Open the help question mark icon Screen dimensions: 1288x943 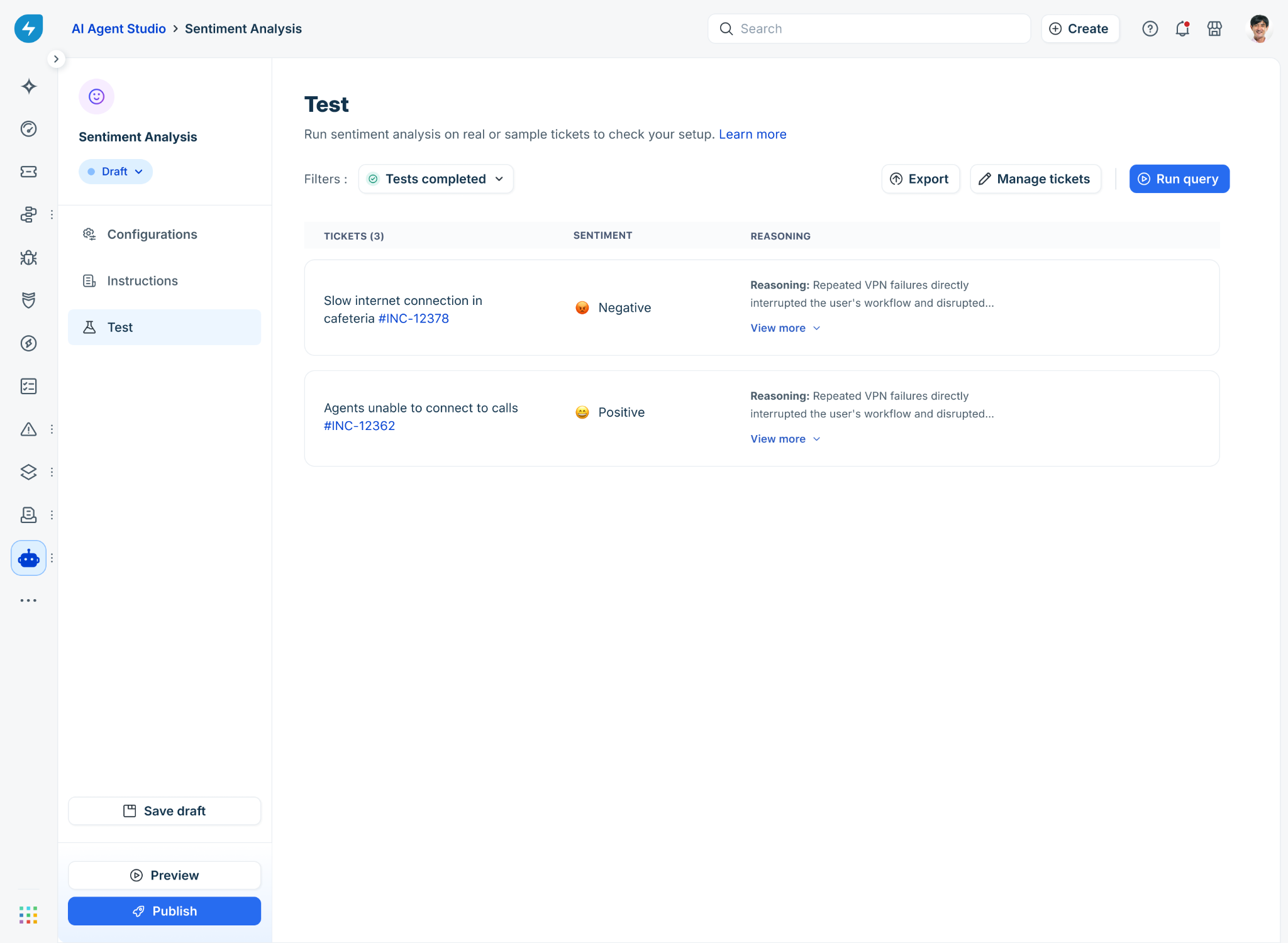click(x=1150, y=29)
